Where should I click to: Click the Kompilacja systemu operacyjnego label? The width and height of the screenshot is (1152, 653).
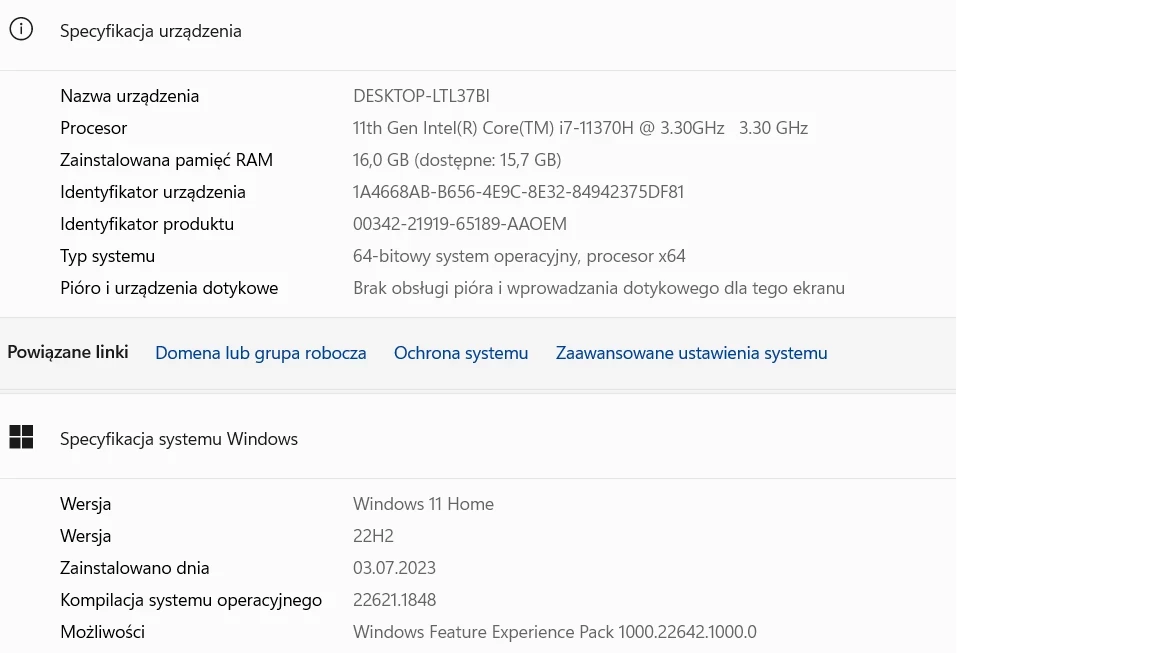191,600
